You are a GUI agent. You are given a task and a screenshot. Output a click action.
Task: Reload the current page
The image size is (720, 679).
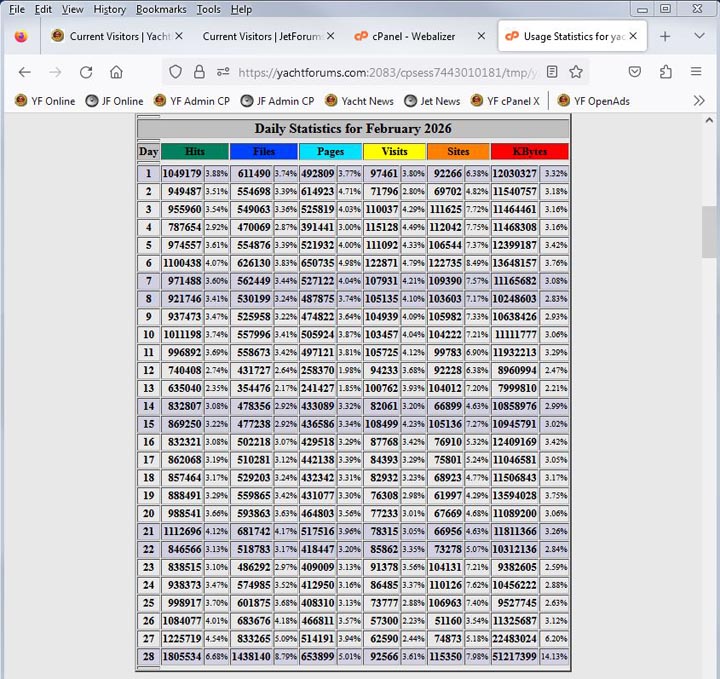click(86, 72)
